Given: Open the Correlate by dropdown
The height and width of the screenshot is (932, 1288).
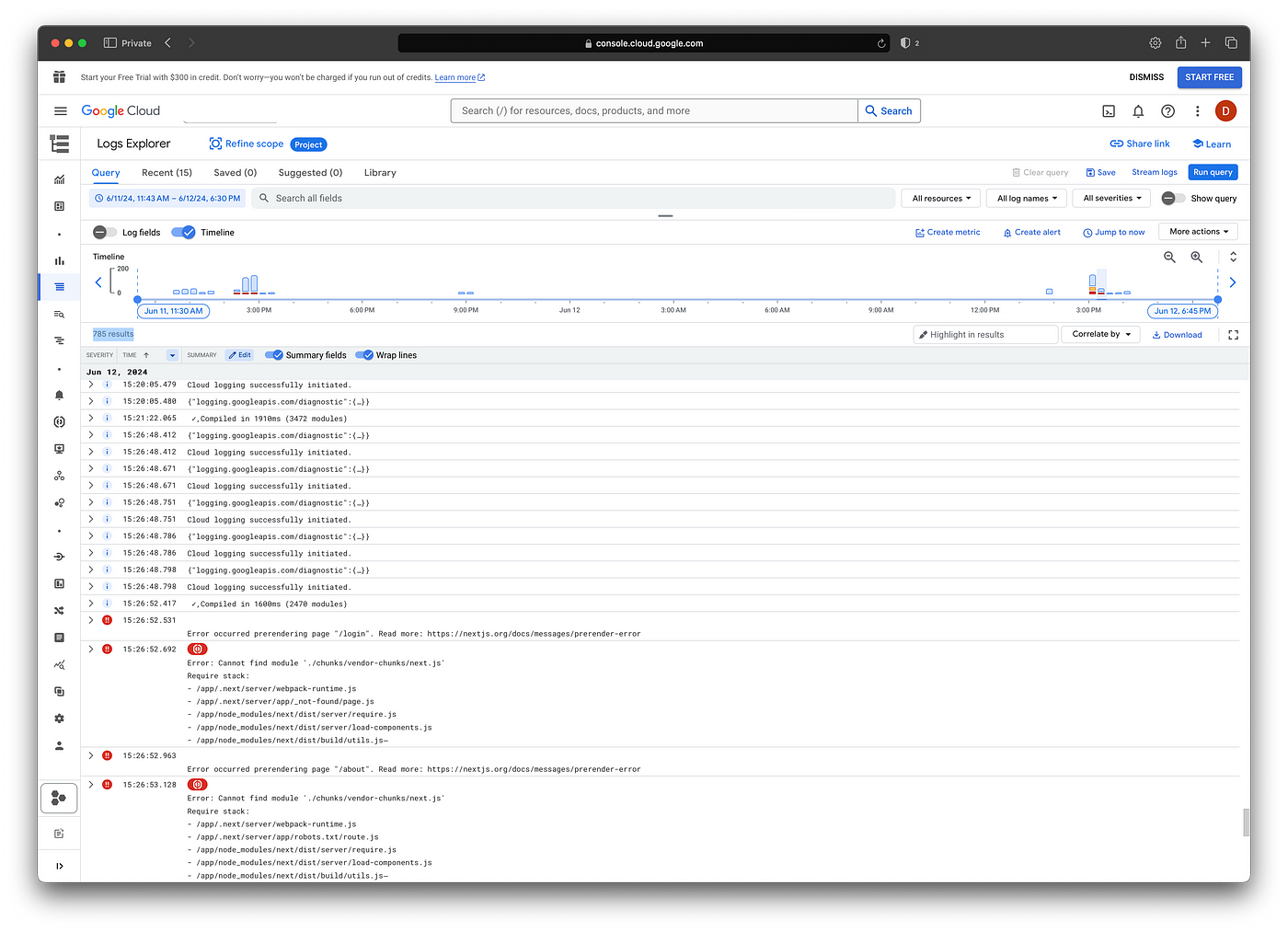Looking at the screenshot, I should [x=1101, y=335].
